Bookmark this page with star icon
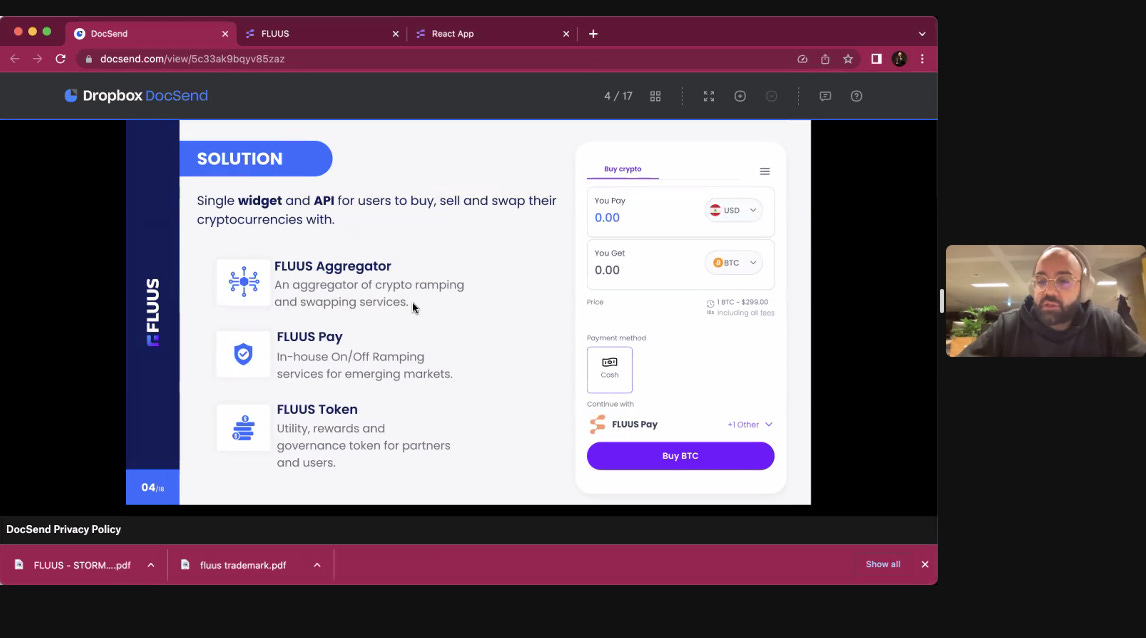Image resolution: width=1146 pixels, height=638 pixels. 848,58
